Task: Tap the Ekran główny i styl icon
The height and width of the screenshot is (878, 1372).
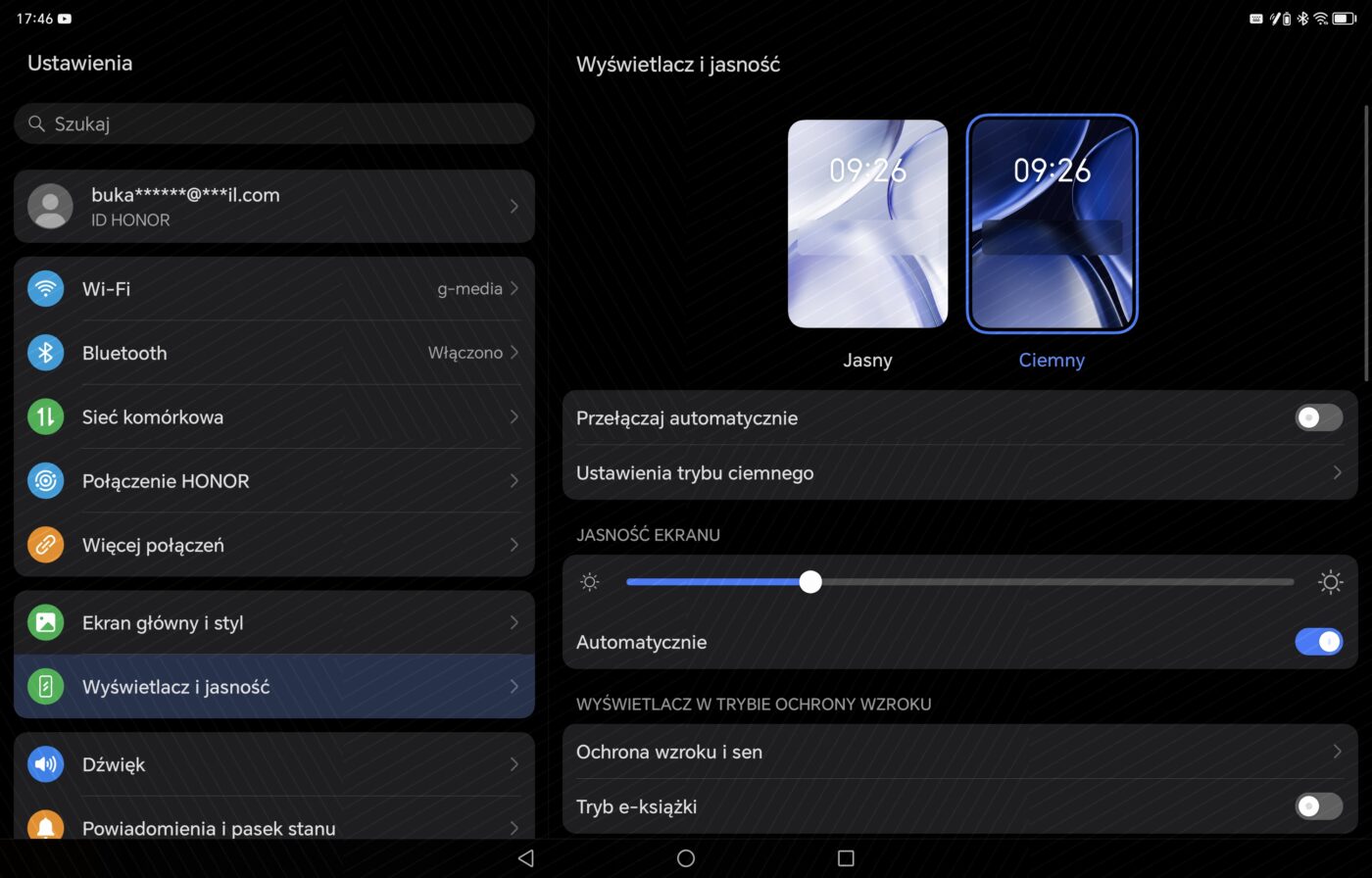Action: pyautogui.click(x=45, y=622)
